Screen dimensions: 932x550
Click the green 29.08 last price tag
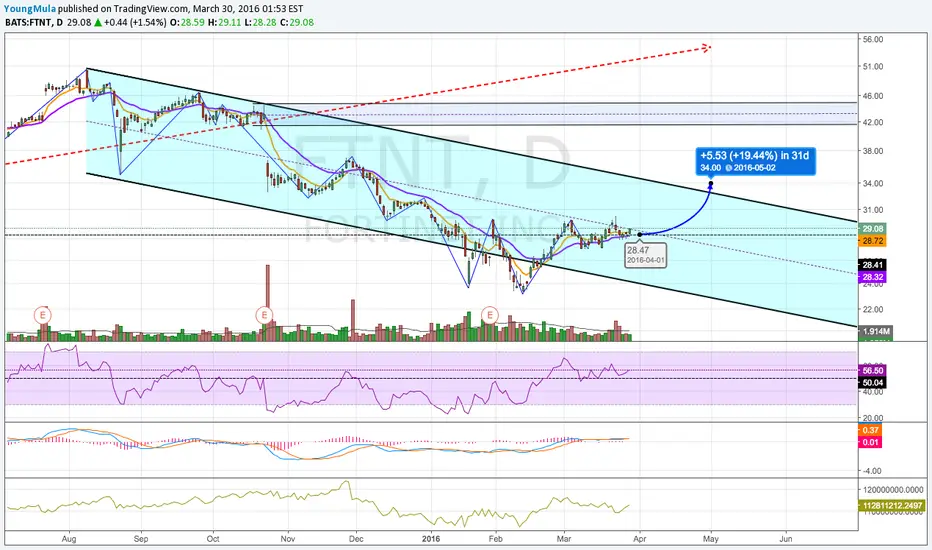coord(873,228)
